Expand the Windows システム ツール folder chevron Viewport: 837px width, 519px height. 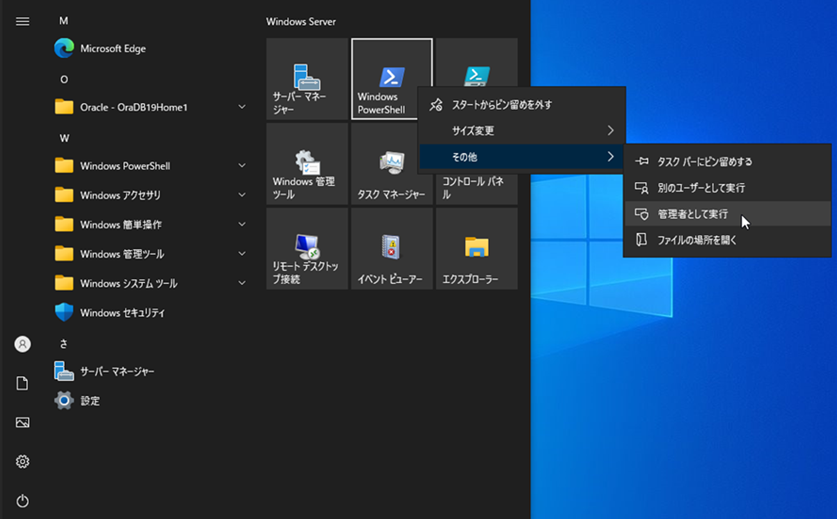[242, 284]
